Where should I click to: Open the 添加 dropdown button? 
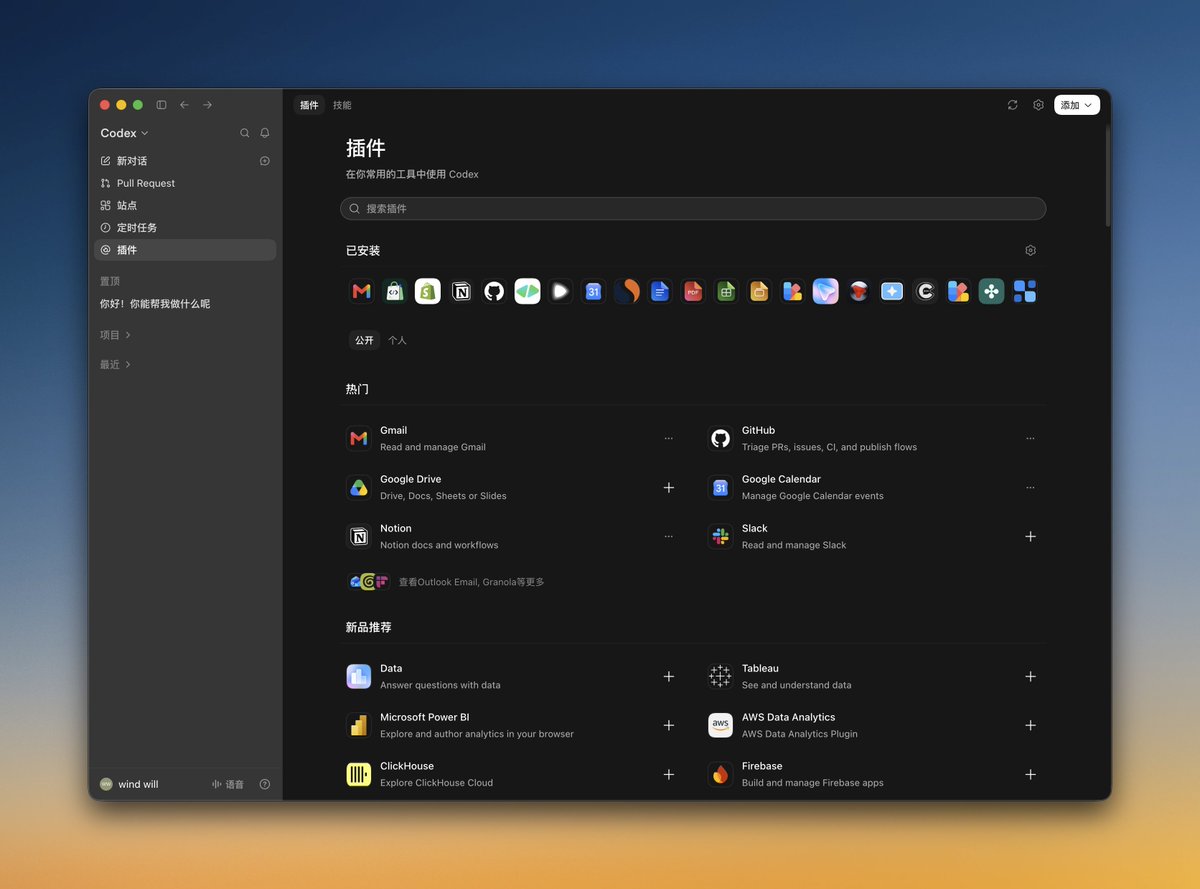[x=1077, y=105]
